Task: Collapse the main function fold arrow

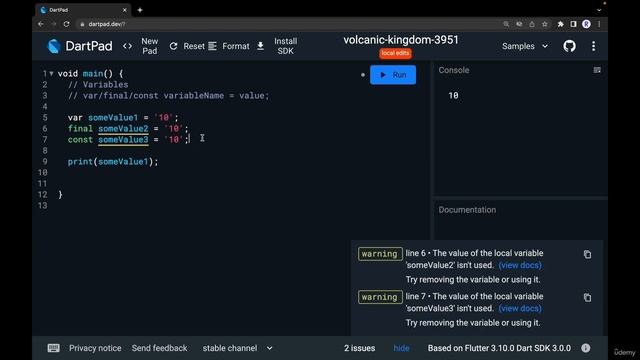Action: click(51, 74)
